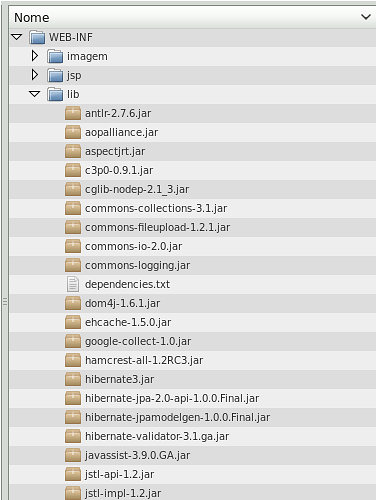The image size is (376, 500).
Task: Click the lib folder icon
Action: (55, 94)
